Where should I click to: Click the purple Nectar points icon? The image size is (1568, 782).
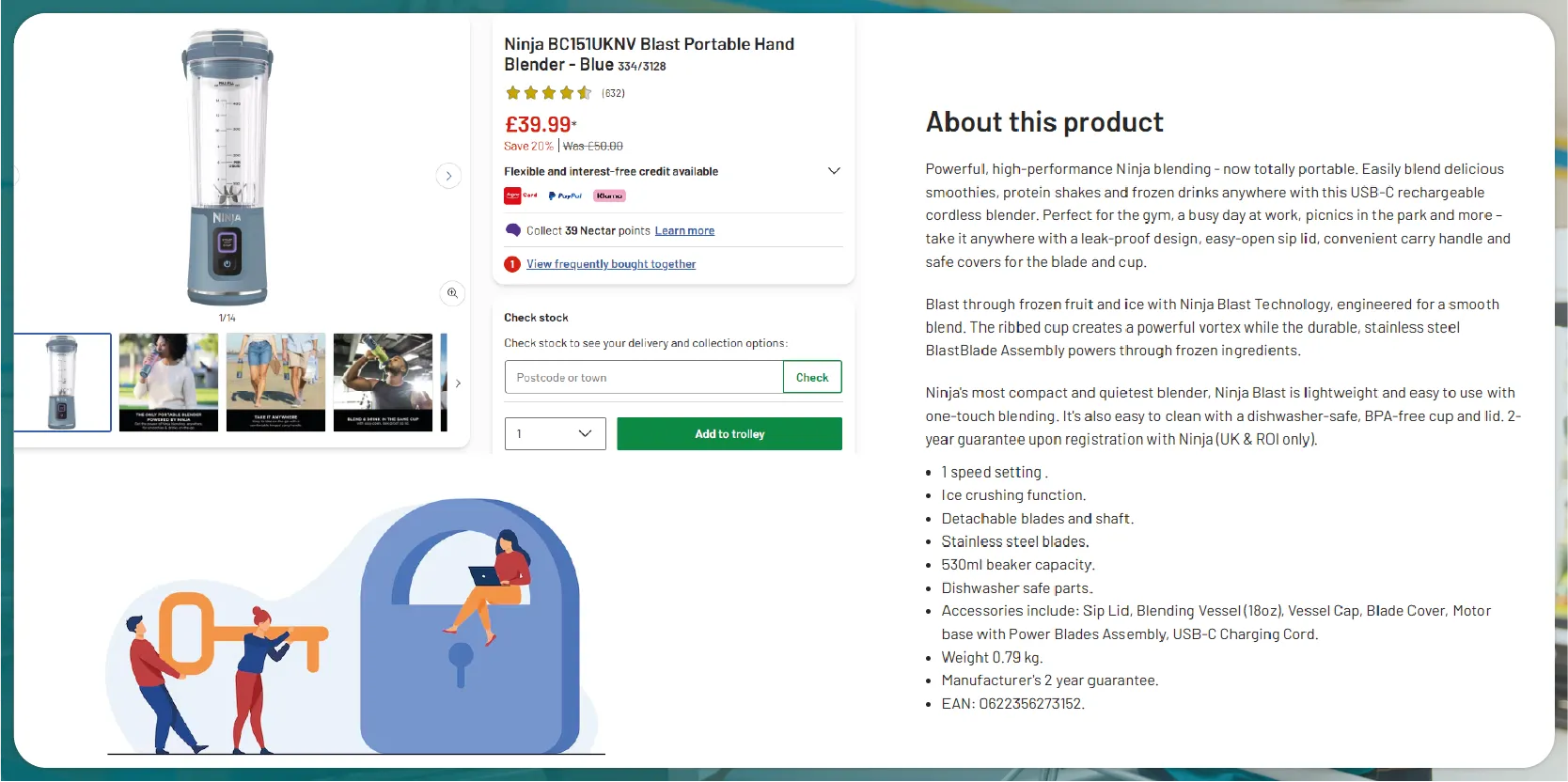coord(513,230)
